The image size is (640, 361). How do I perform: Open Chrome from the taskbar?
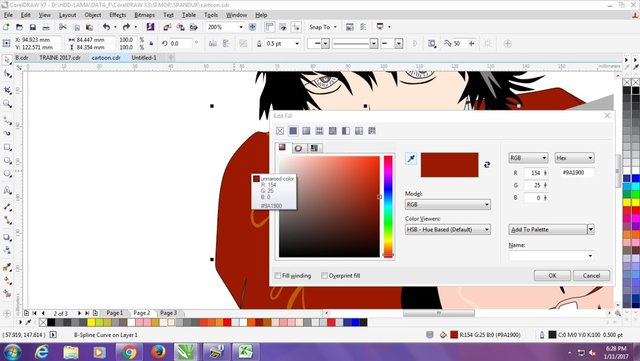point(129,352)
